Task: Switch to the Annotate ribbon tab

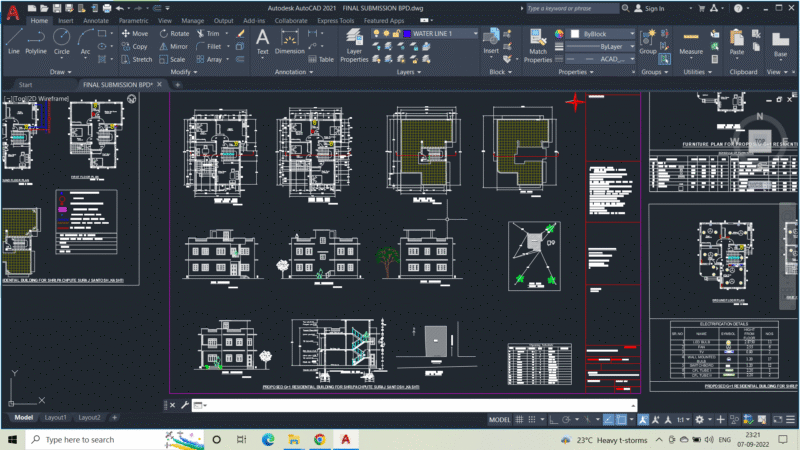Action: 96,20
